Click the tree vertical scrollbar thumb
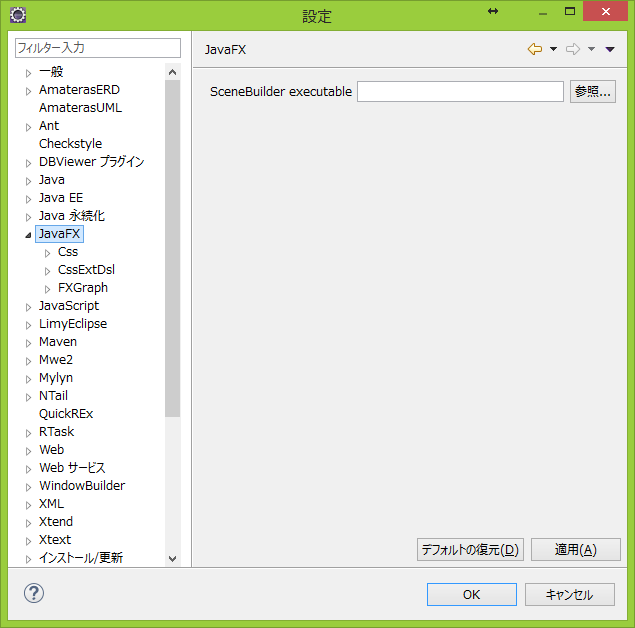Image resolution: width=635 pixels, height=628 pixels. pos(173,248)
